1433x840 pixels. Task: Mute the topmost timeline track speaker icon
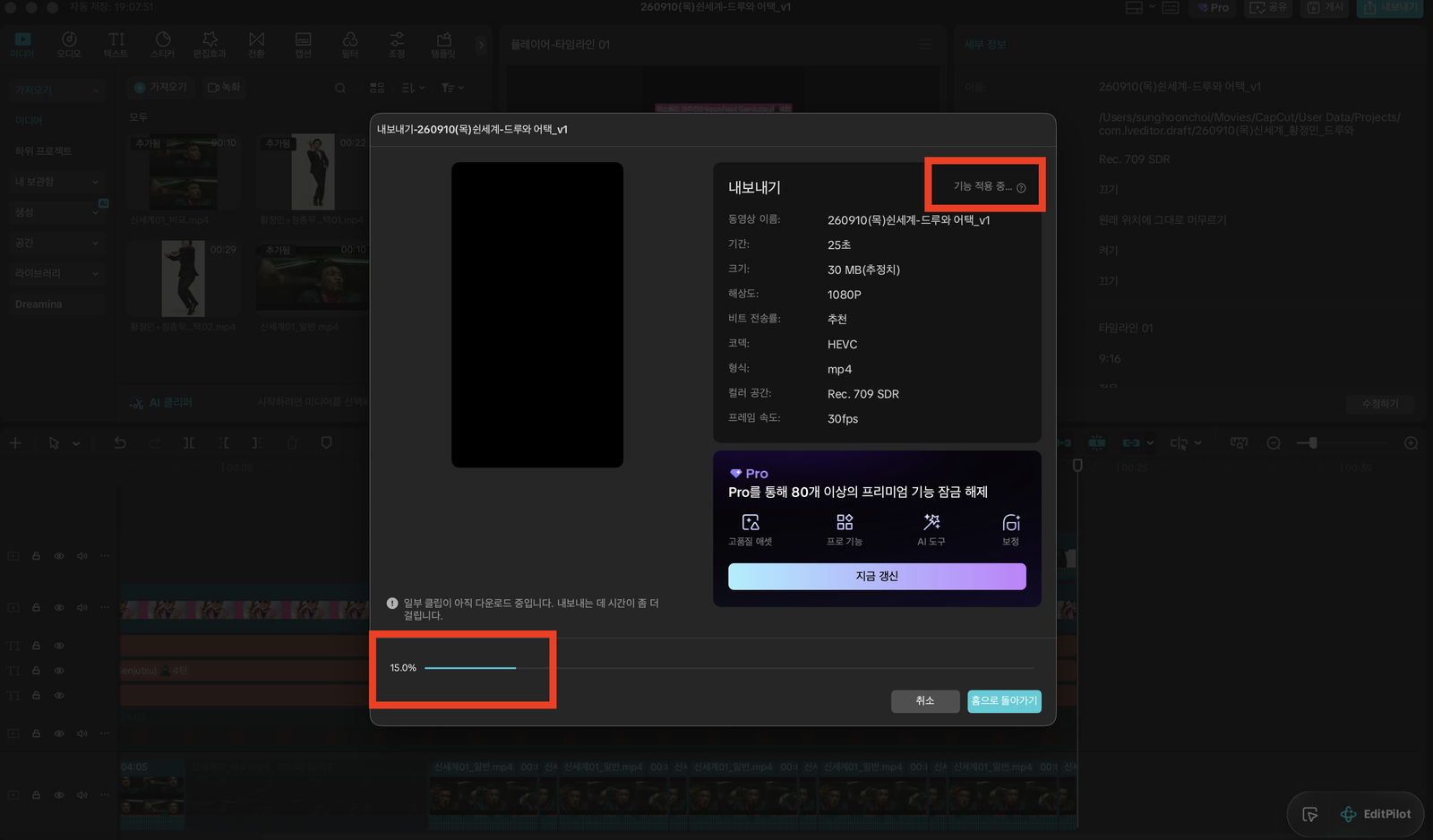pyautogui.click(x=82, y=556)
